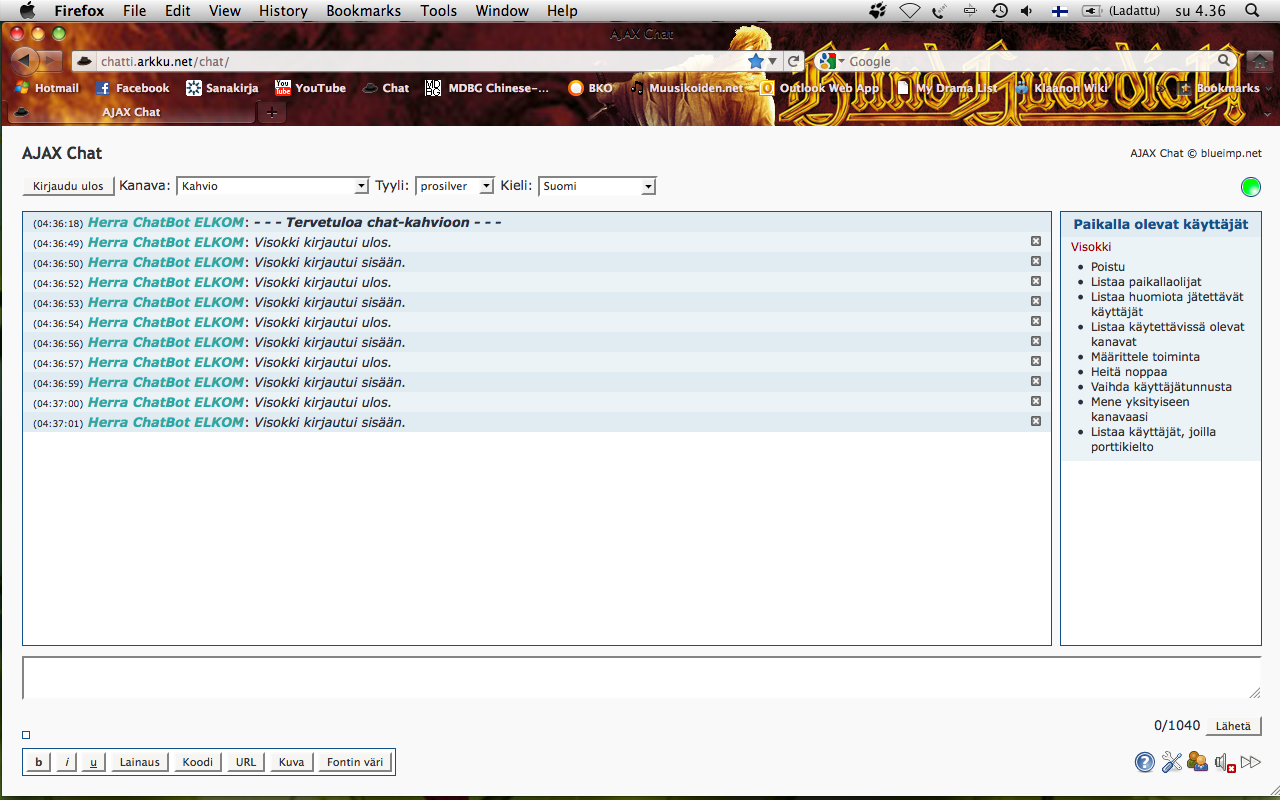Toggle the online users list icon
1280x800 pixels.
(x=1198, y=763)
